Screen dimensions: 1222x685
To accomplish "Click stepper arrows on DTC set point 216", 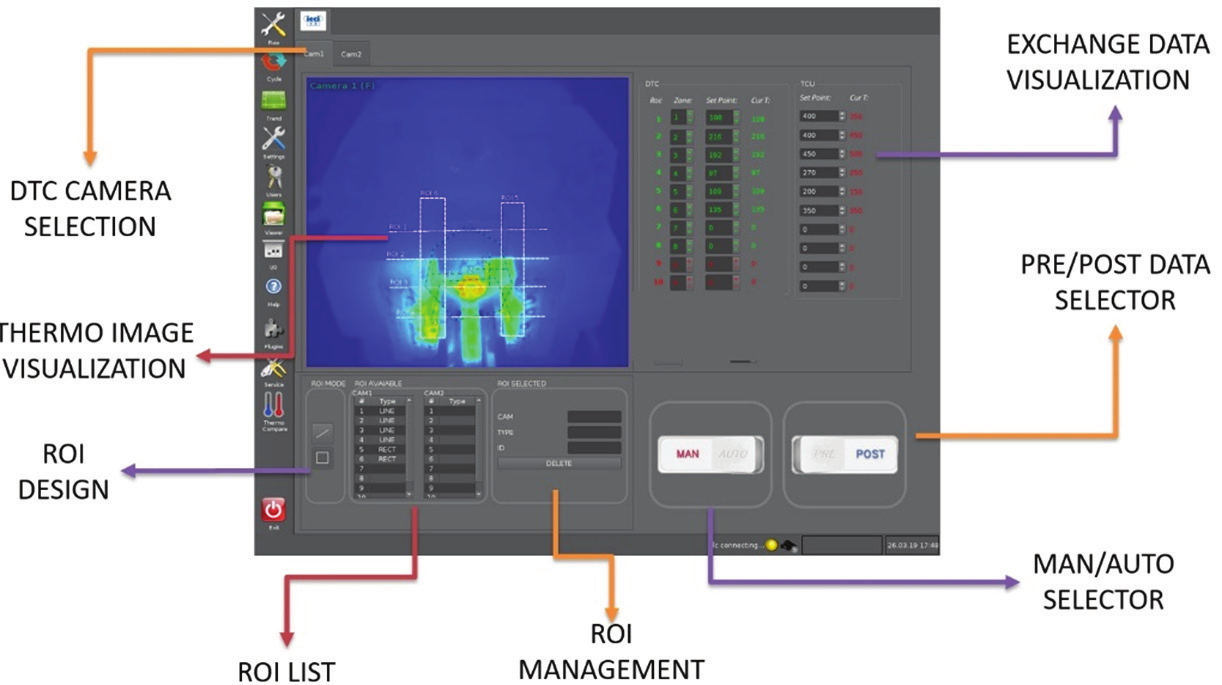I will pyautogui.click(x=738, y=136).
